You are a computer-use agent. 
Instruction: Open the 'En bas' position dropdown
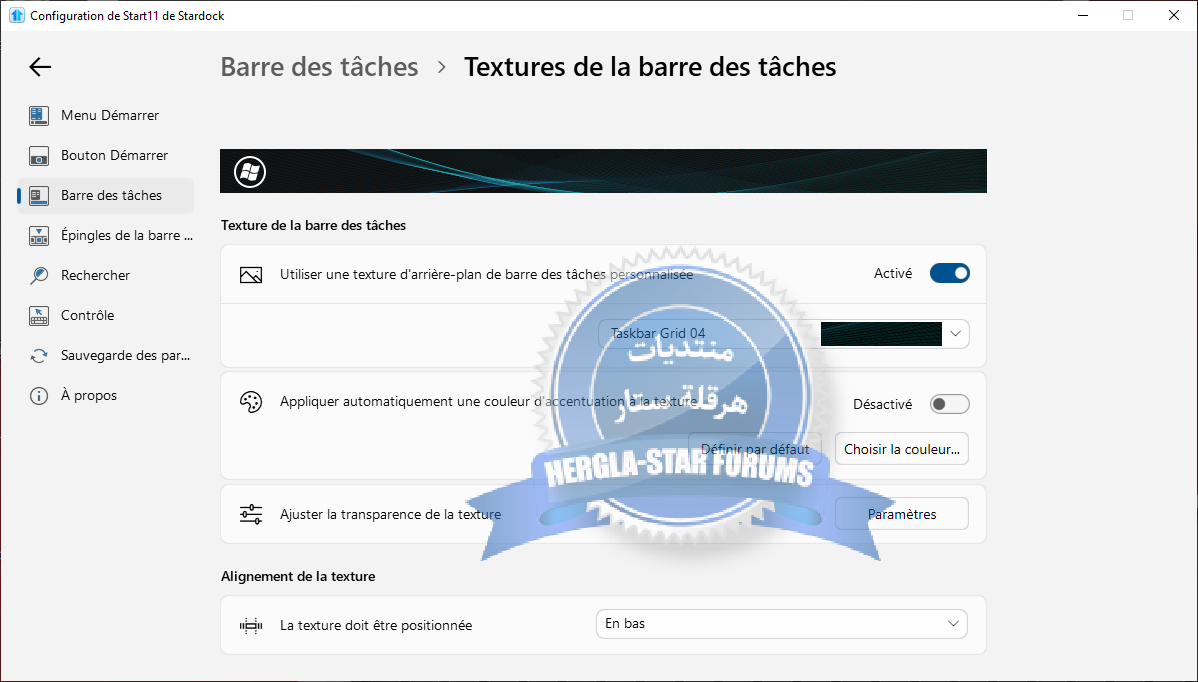click(x=782, y=624)
